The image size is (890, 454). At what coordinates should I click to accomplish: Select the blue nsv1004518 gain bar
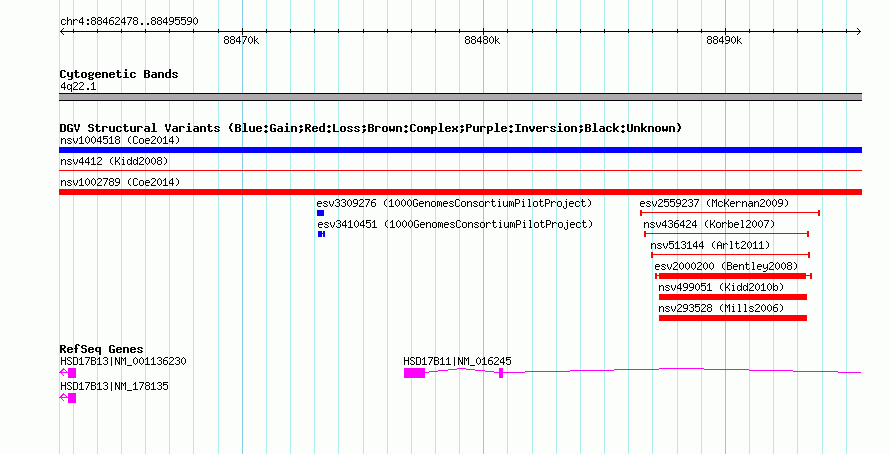click(x=460, y=150)
